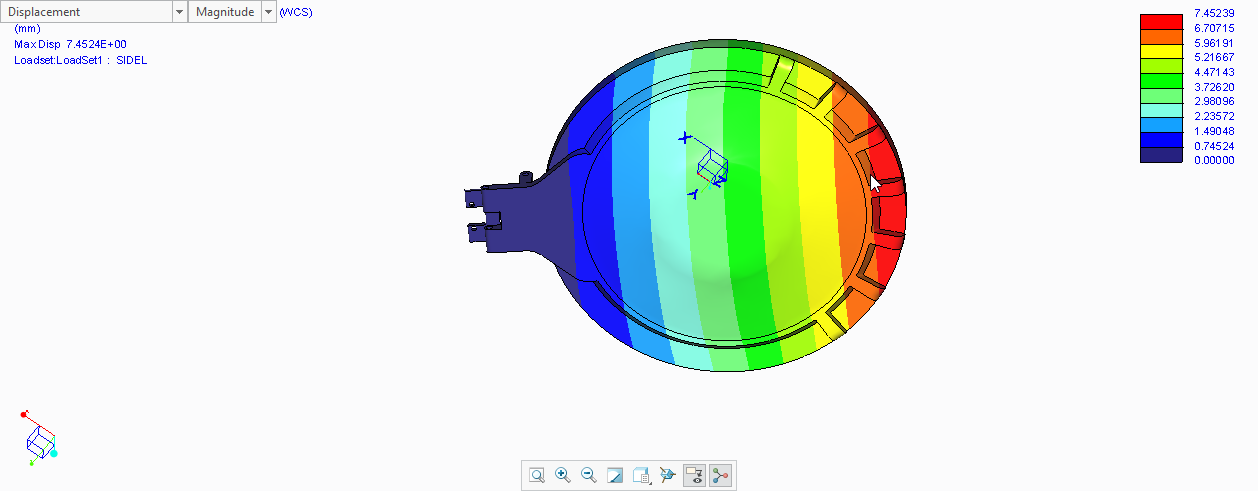The image size is (1258, 491).
Task: Click the 'Max Disp 7.4524E+00' text
Action: tap(70, 44)
